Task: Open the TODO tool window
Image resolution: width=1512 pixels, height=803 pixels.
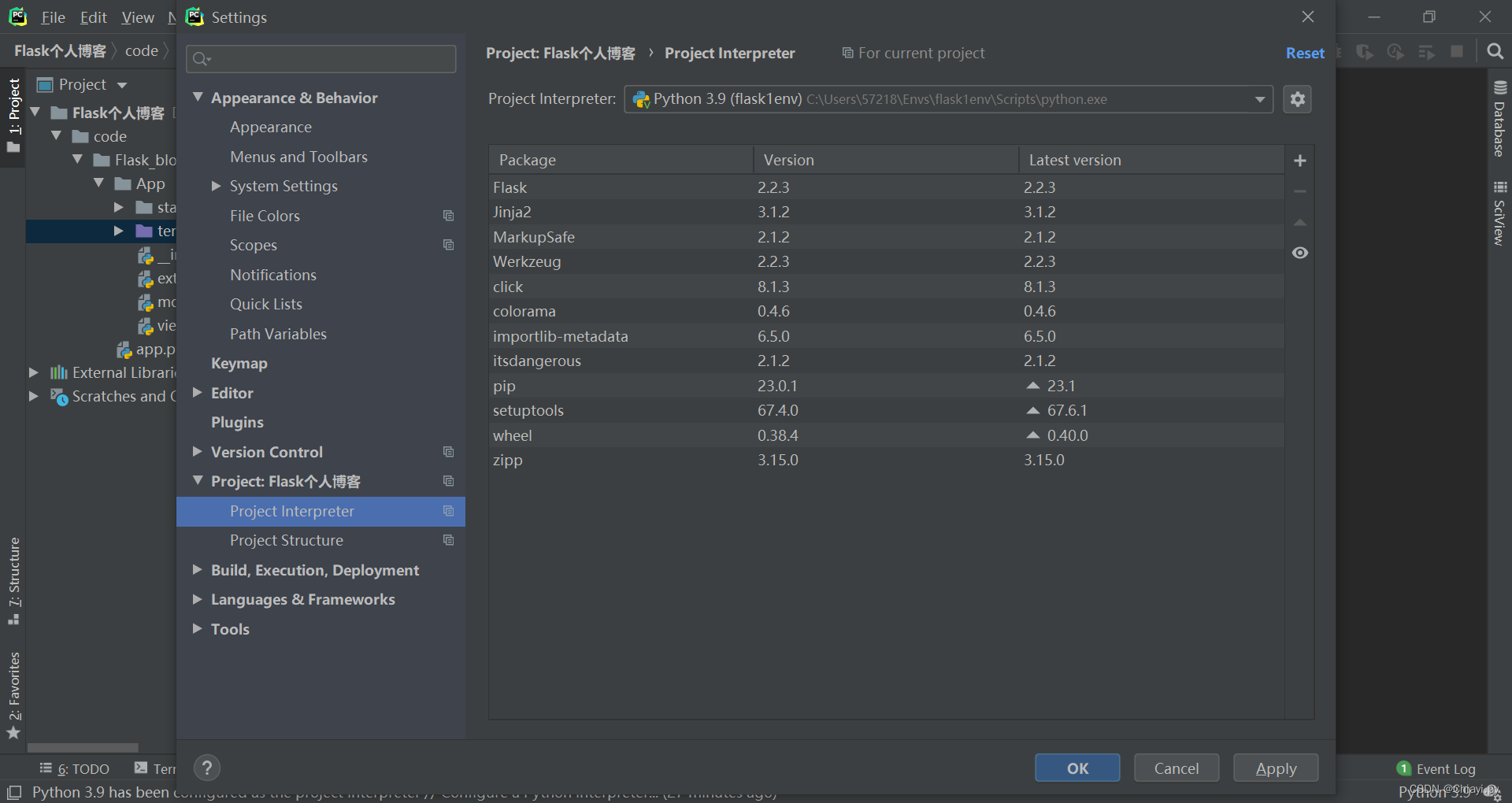Action: pyautogui.click(x=75, y=769)
